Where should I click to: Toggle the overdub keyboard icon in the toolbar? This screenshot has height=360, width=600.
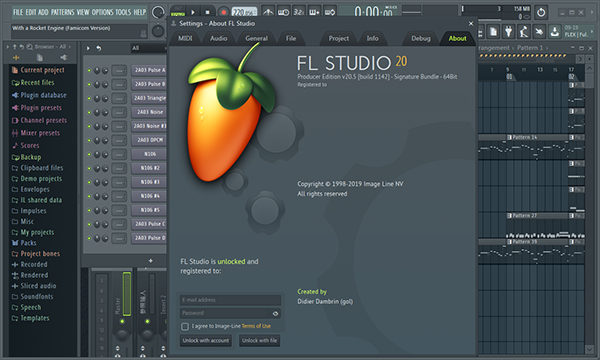[314, 12]
